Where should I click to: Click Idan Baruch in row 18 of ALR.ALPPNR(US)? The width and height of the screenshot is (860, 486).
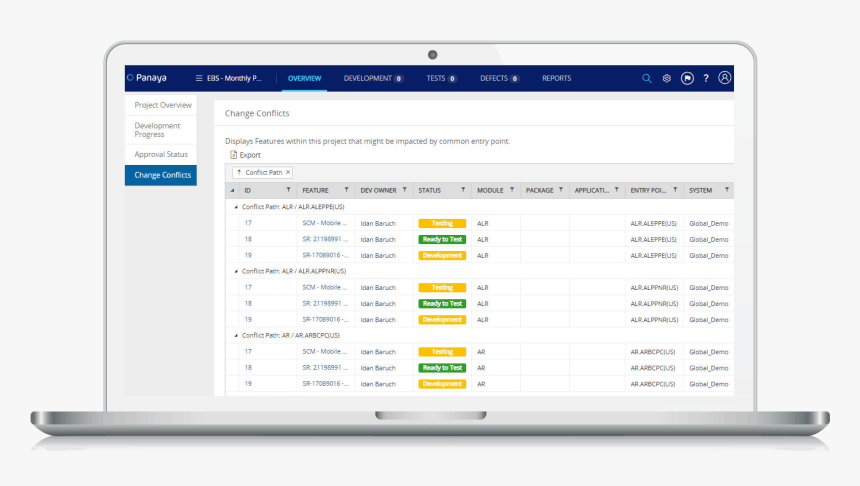point(378,303)
